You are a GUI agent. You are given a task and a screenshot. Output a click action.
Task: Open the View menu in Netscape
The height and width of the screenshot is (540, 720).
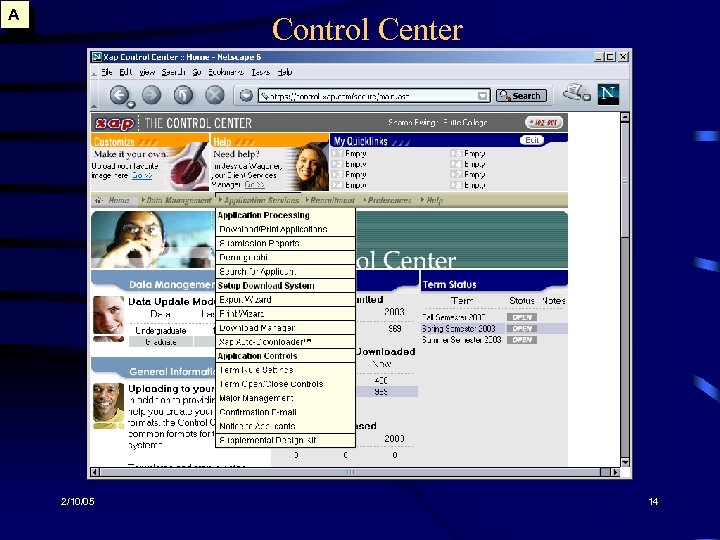pos(147,72)
